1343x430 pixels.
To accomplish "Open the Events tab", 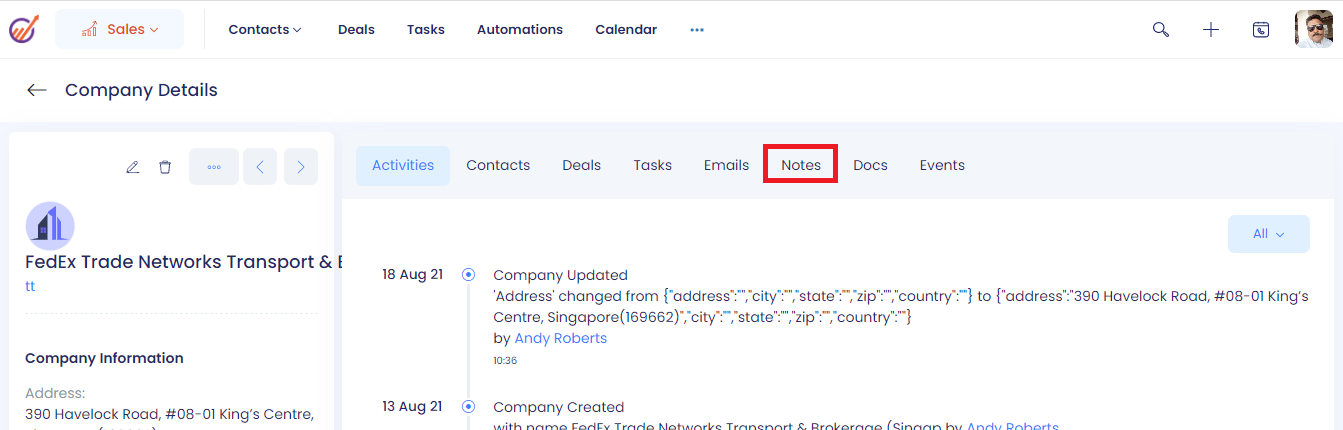I will click(x=942, y=165).
